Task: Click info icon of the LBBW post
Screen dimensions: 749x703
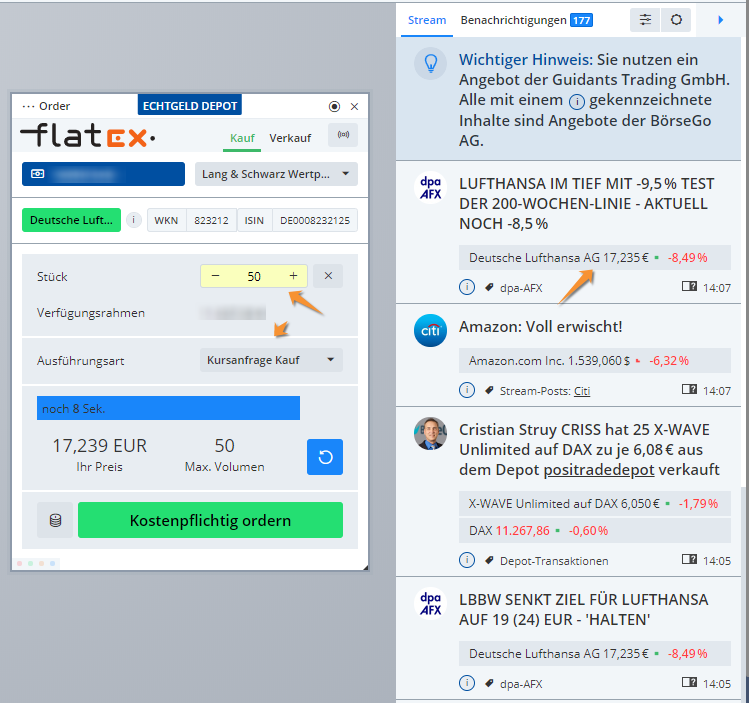Action: (x=467, y=683)
